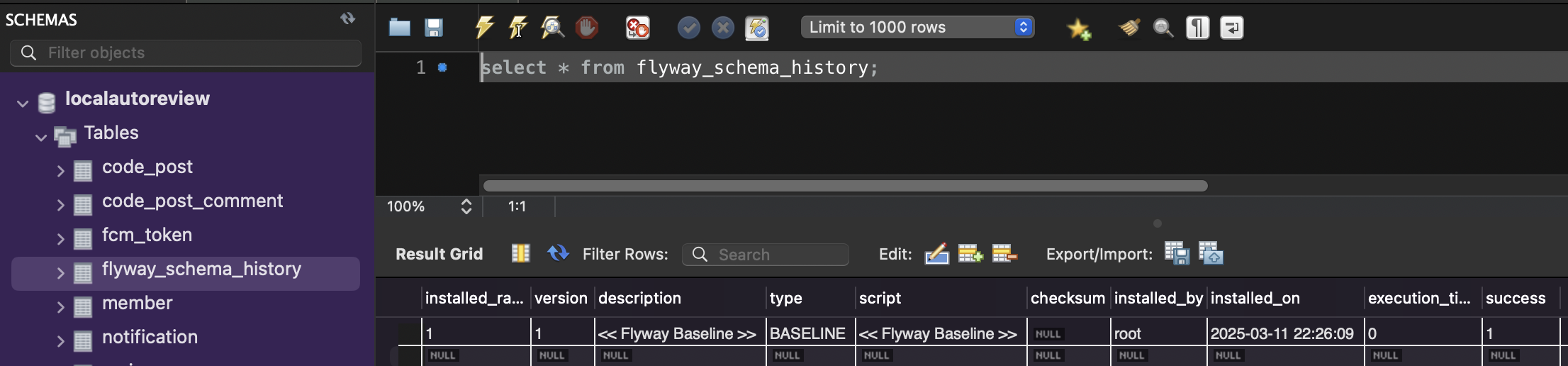Image resolution: width=1568 pixels, height=366 pixels.
Task: Select code_post_comment table in tree
Action: (192, 201)
